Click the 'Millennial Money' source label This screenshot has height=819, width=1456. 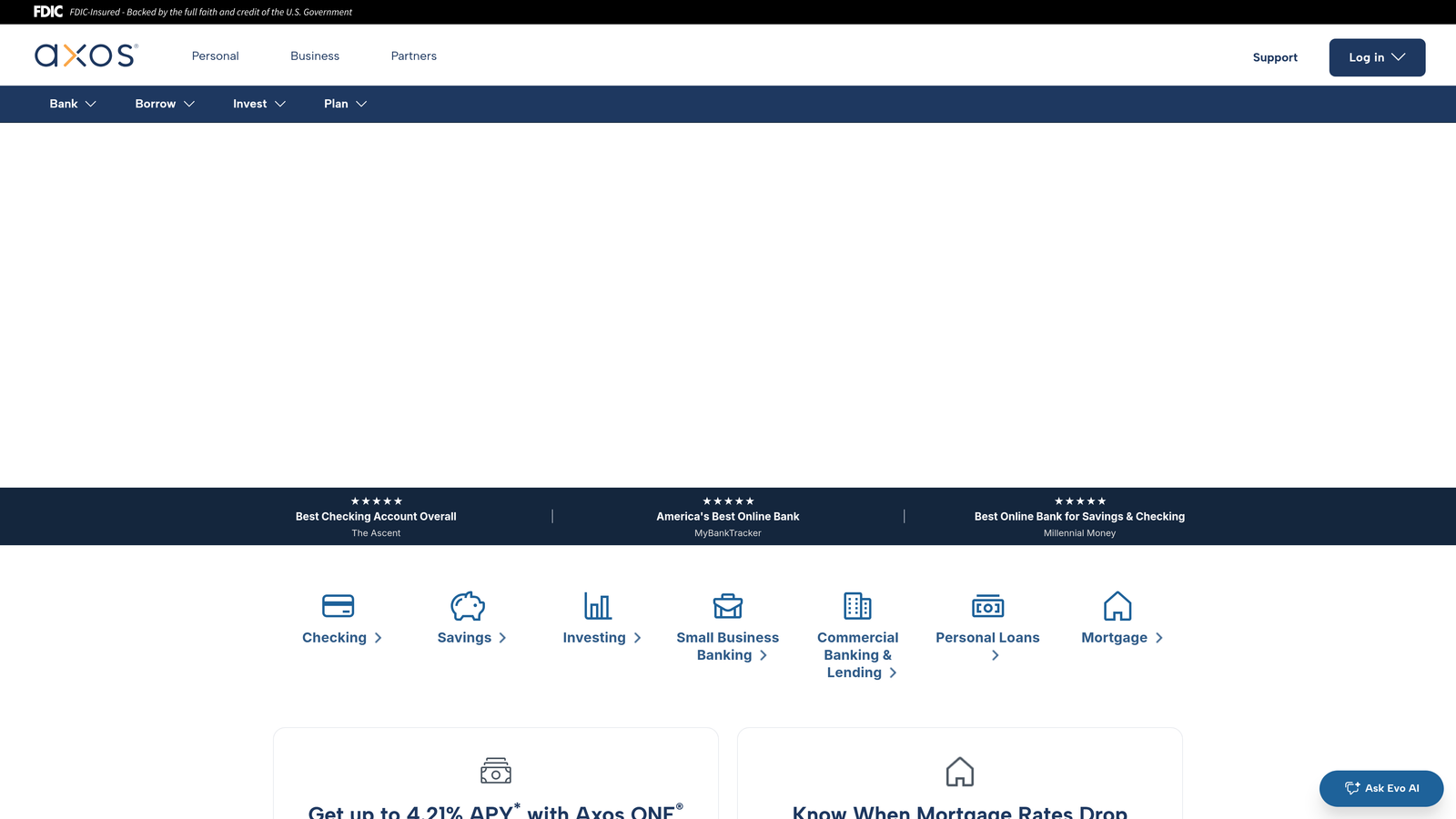pos(1079,533)
